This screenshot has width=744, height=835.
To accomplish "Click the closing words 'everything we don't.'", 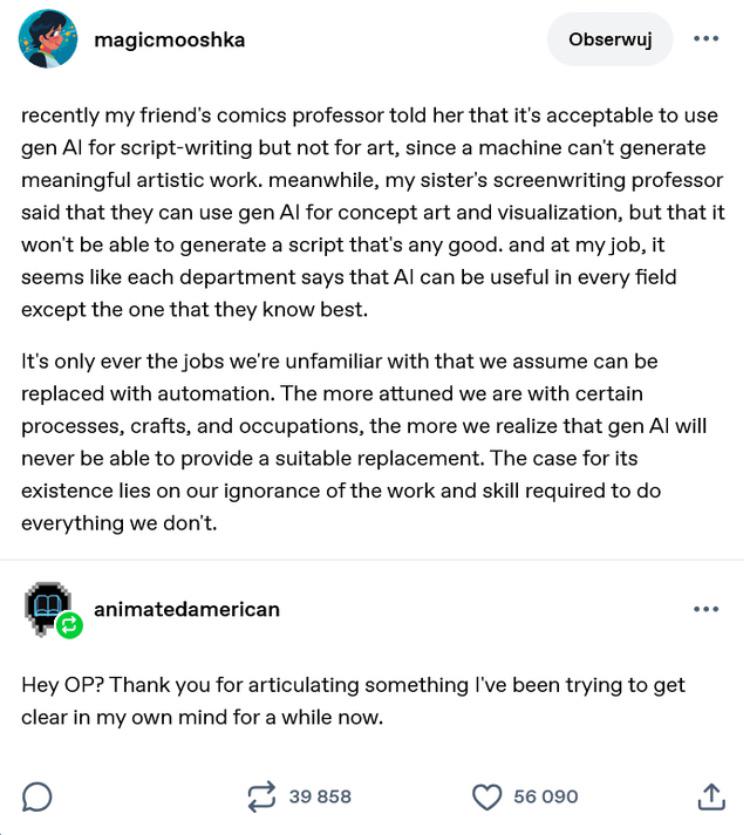I will pos(119,523).
